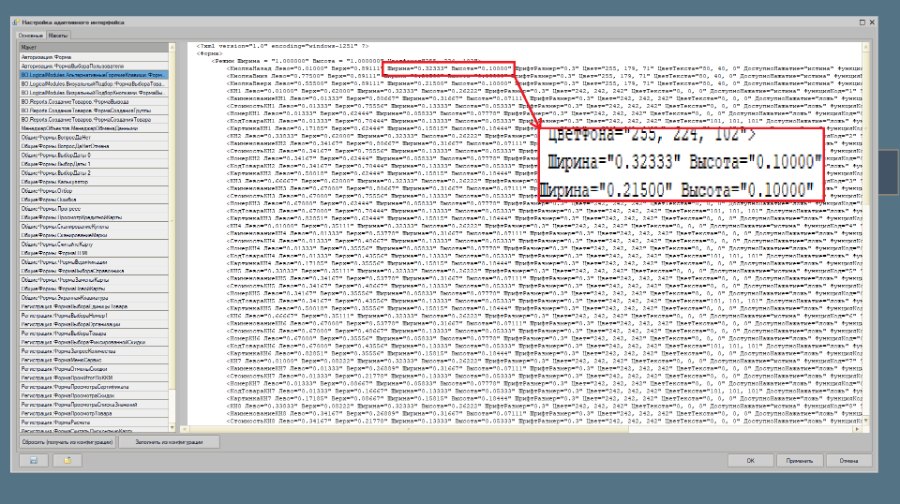900x504 pixels.
Task: Maximize the Настройка адаптивного интерфейса window
Action: pos(862,22)
